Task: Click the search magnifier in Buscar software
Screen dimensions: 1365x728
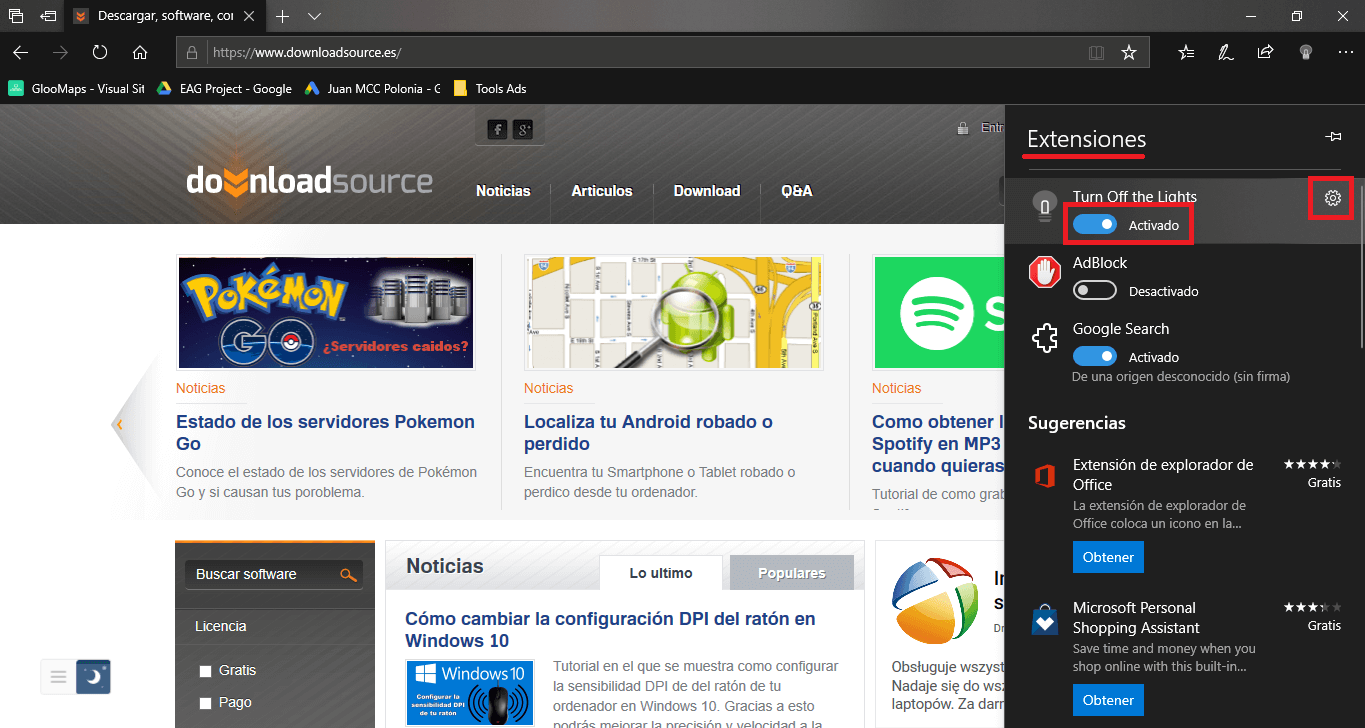Action: [x=348, y=575]
